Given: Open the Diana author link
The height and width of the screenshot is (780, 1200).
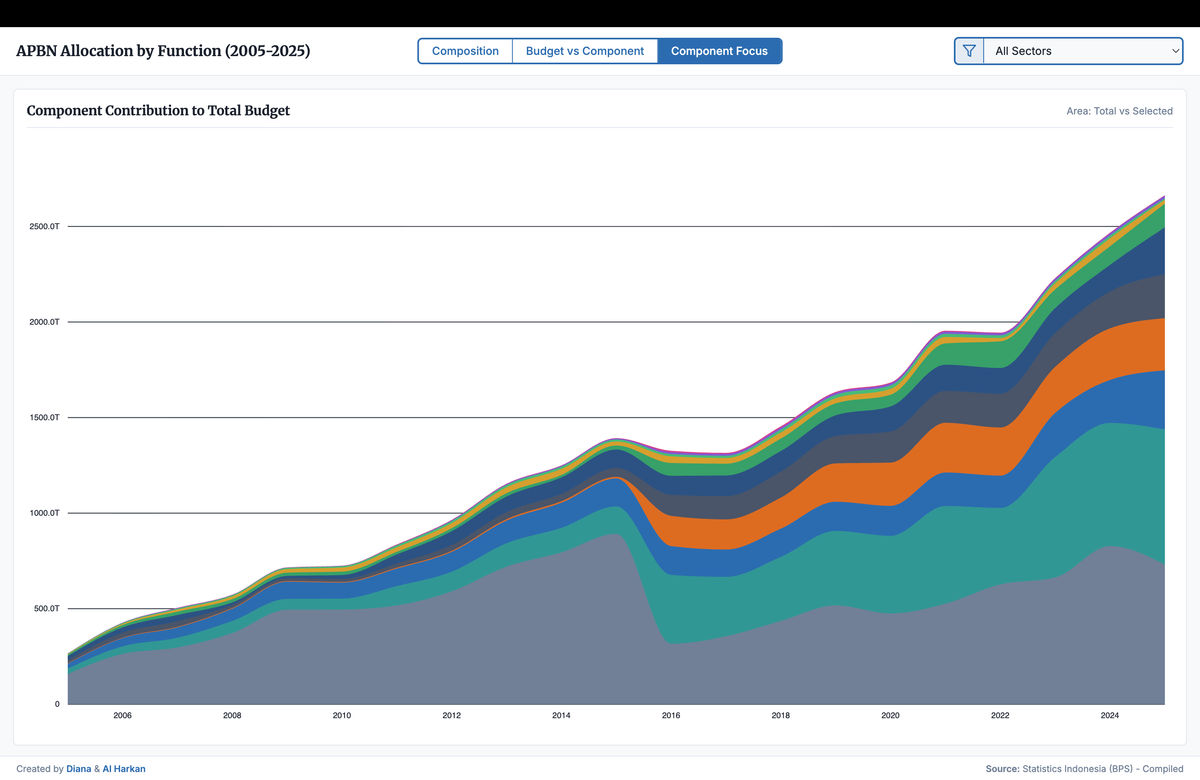Looking at the screenshot, I should pyautogui.click(x=78, y=769).
